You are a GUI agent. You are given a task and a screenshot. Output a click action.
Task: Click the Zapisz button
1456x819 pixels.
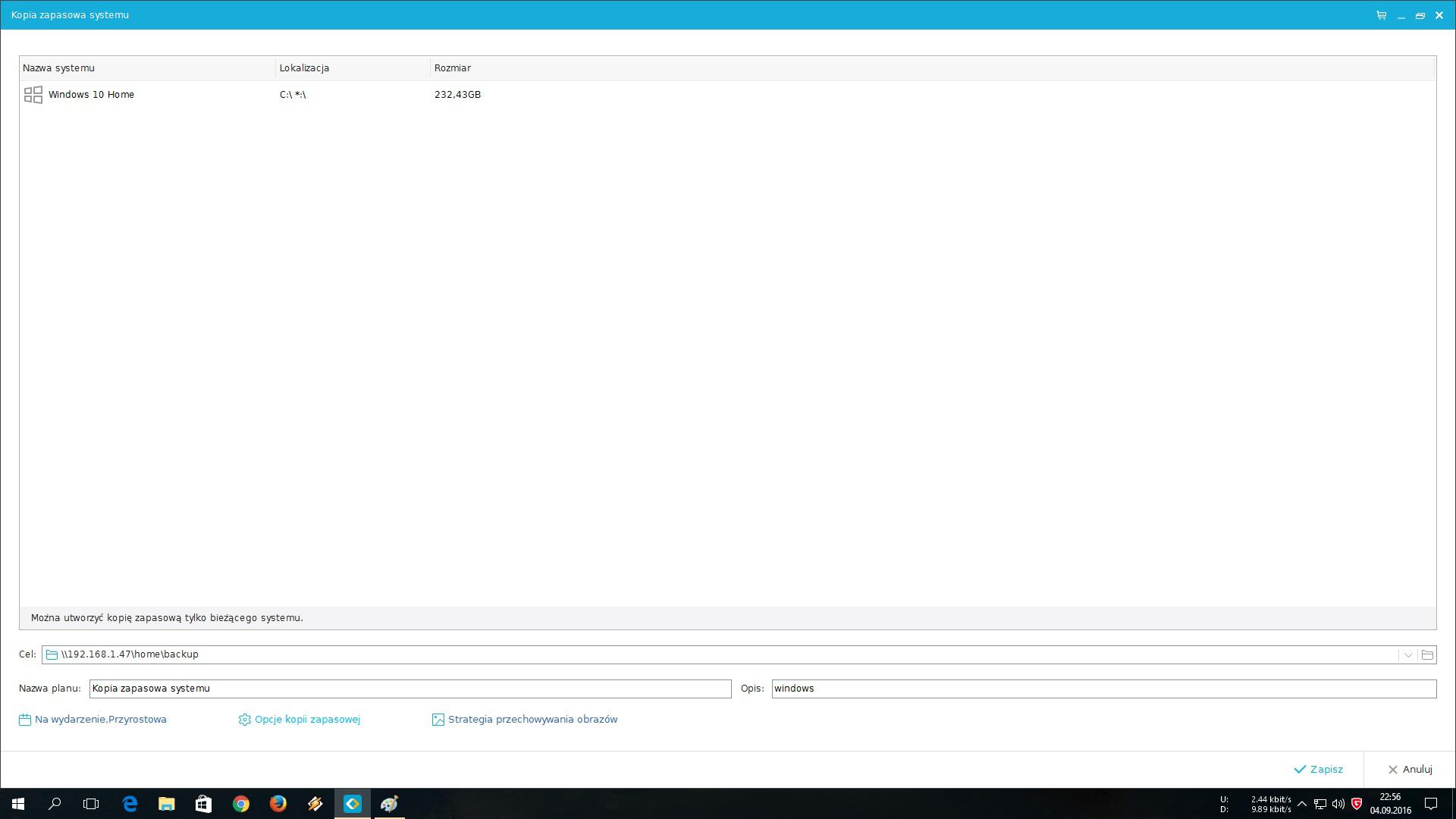click(1319, 769)
